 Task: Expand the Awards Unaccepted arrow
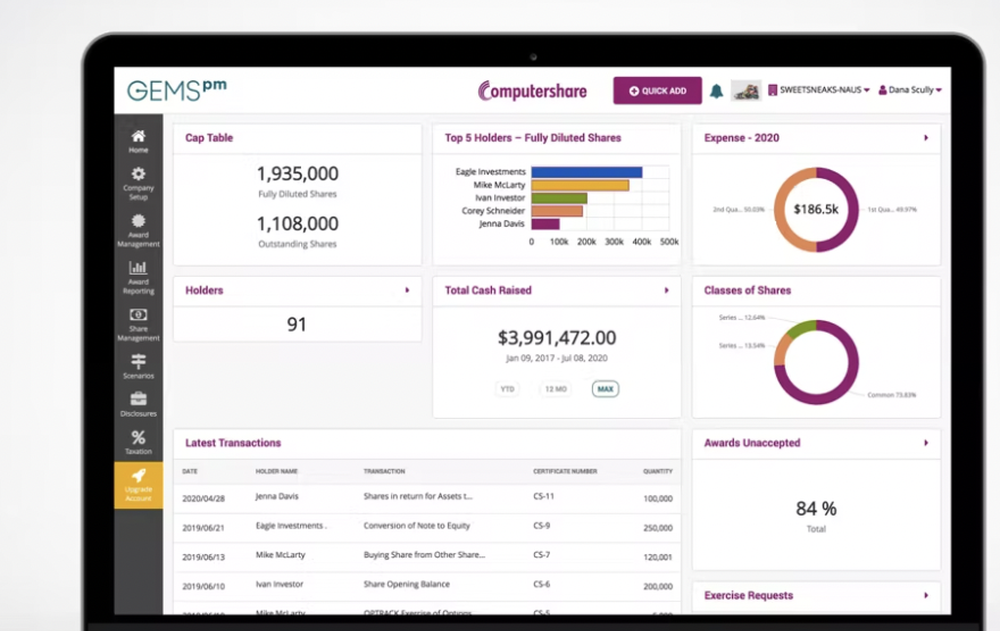[x=926, y=443]
